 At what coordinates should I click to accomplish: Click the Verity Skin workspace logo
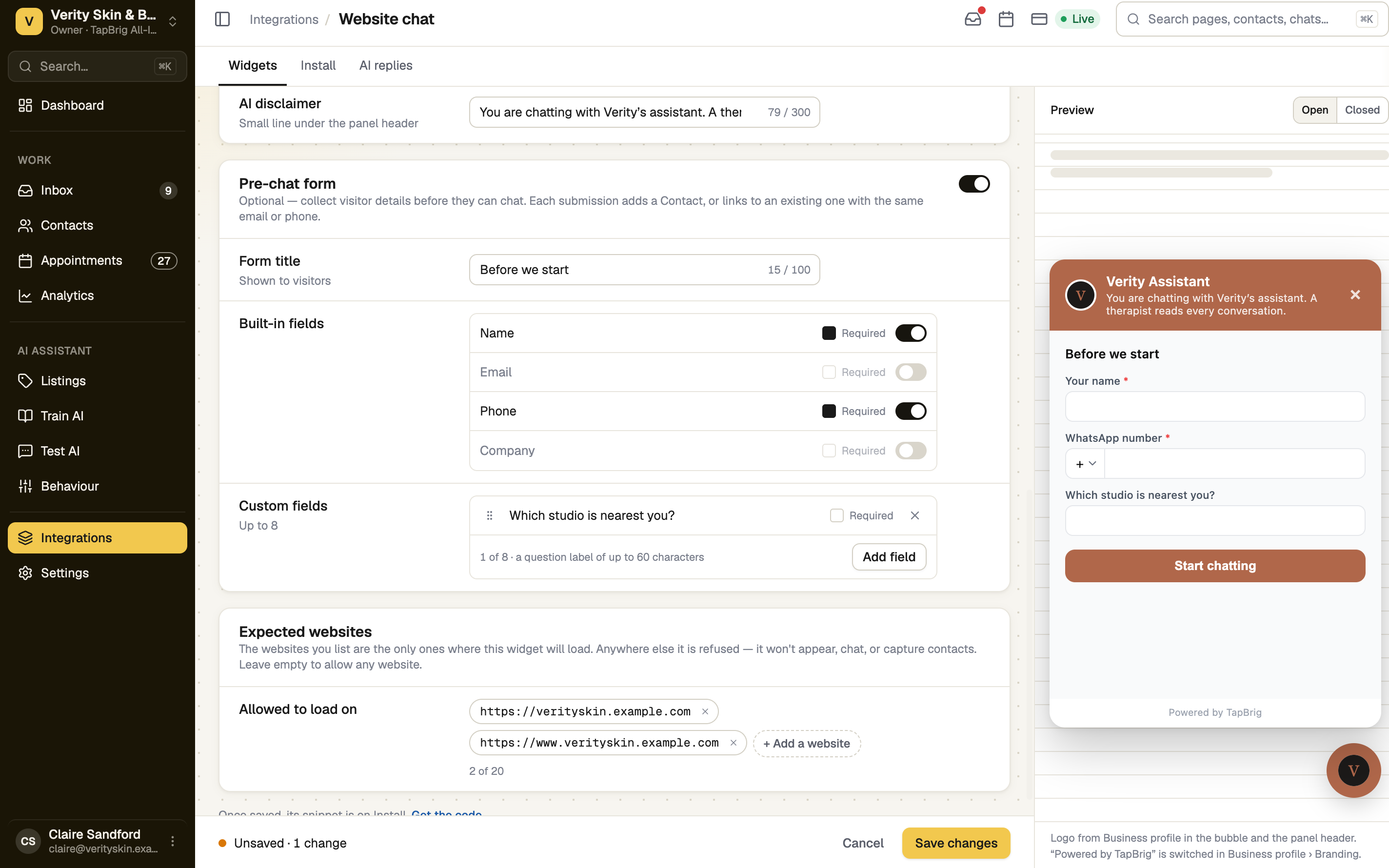click(29, 21)
